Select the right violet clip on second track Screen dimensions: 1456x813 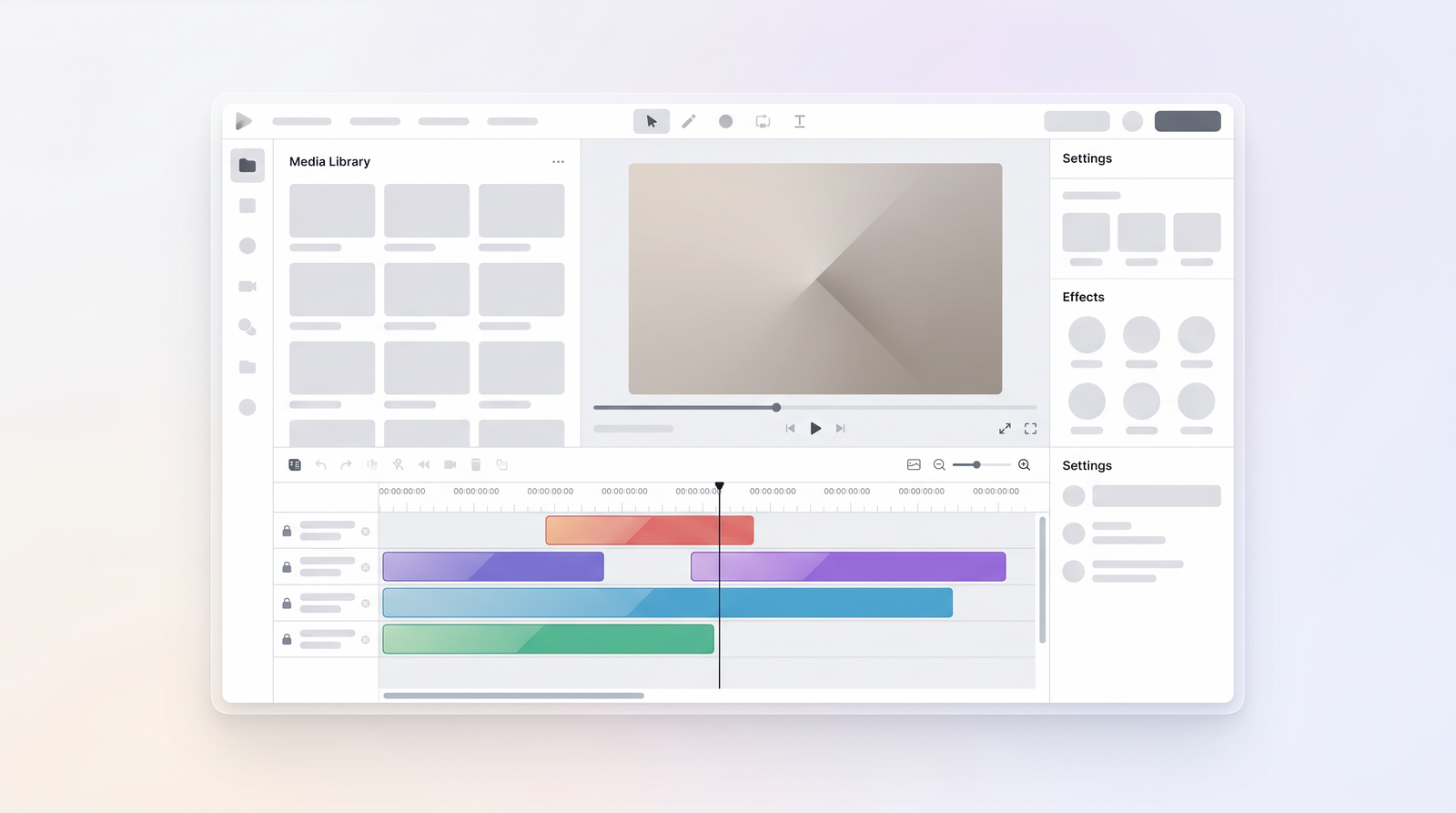click(x=848, y=566)
